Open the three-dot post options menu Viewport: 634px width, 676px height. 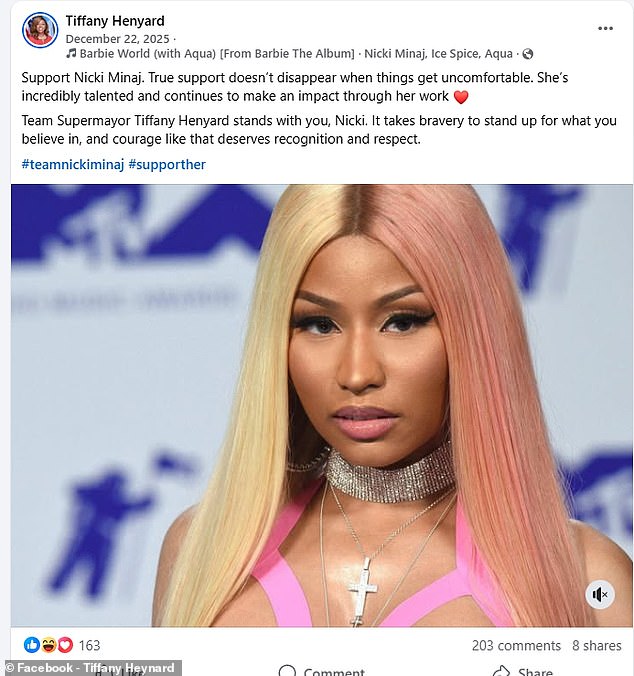pos(605,28)
